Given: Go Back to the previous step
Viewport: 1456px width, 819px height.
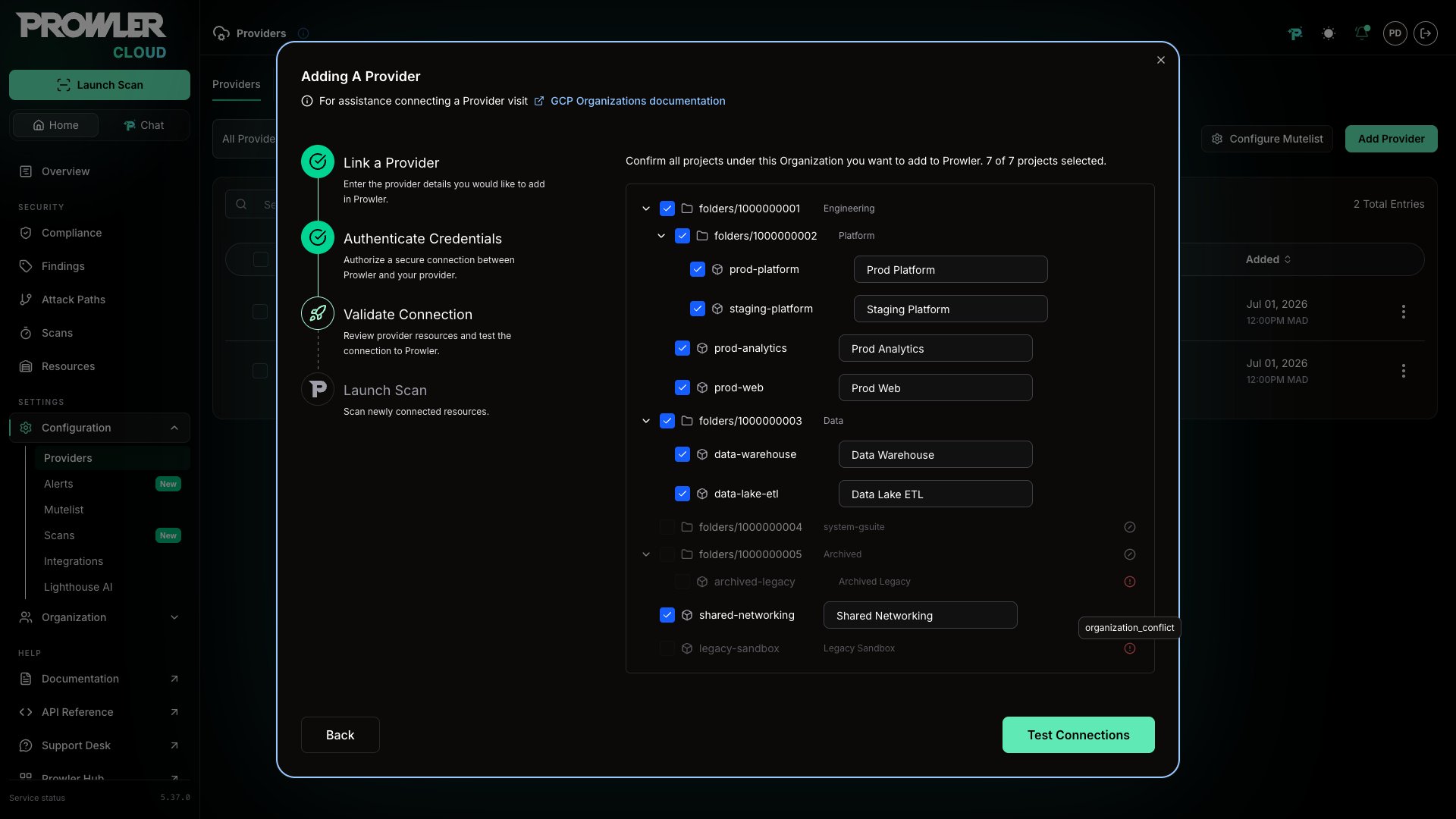Looking at the screenshot, I should click(340, 735).
